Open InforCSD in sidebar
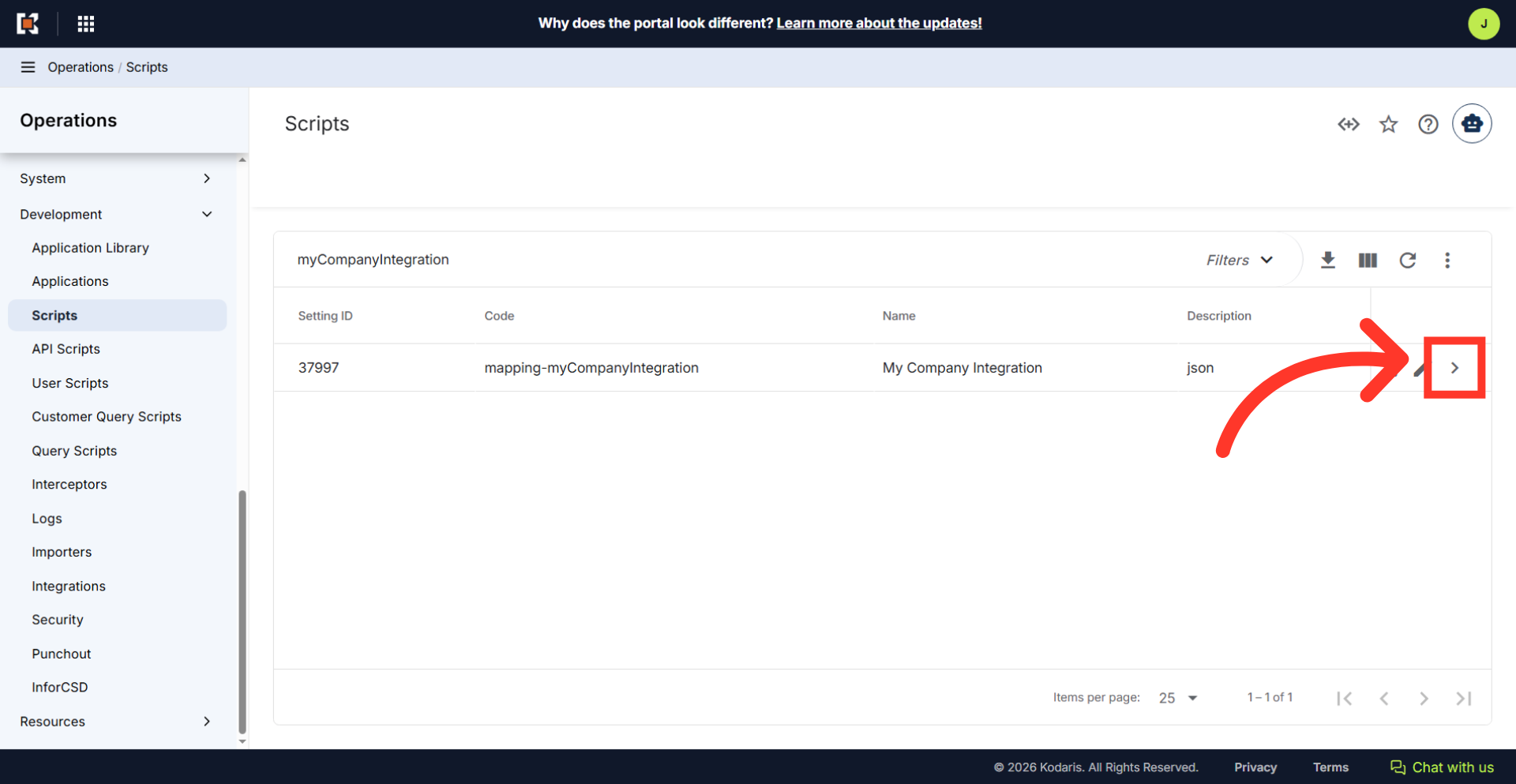Viewport: 1516px width, 784px height. click(60, 688)
